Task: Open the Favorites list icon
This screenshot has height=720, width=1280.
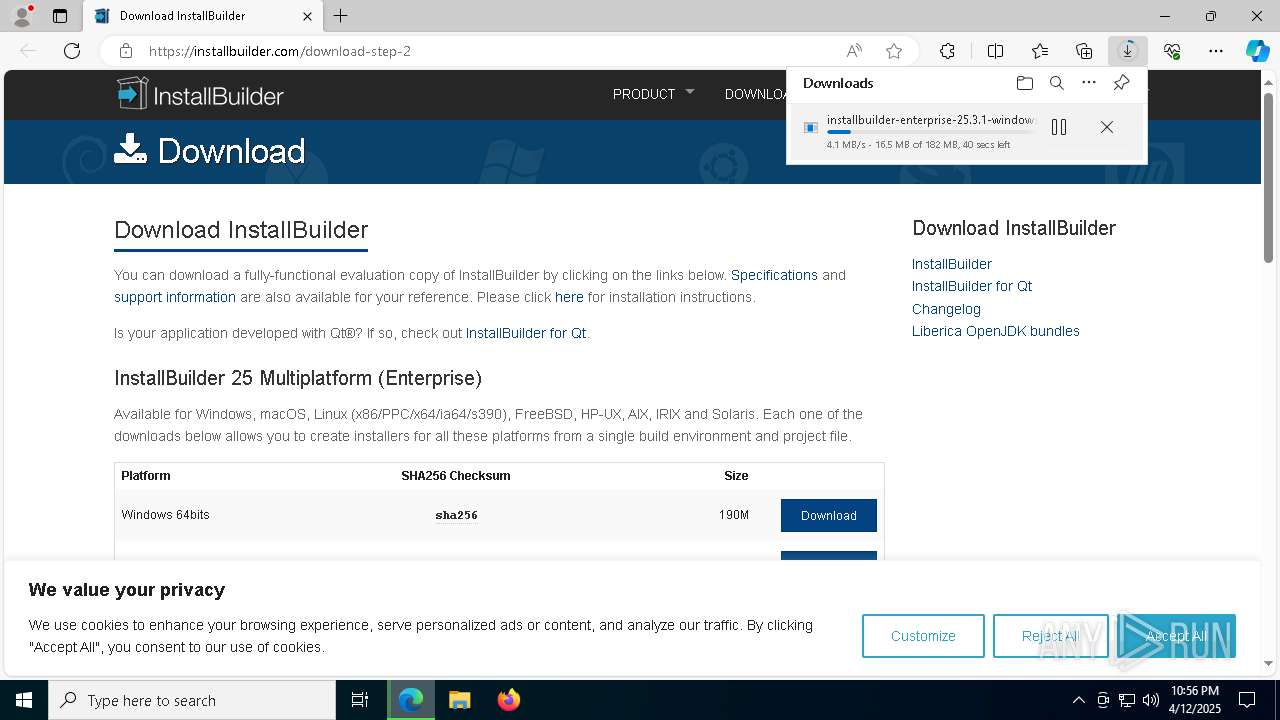Action: (1040, 51)
